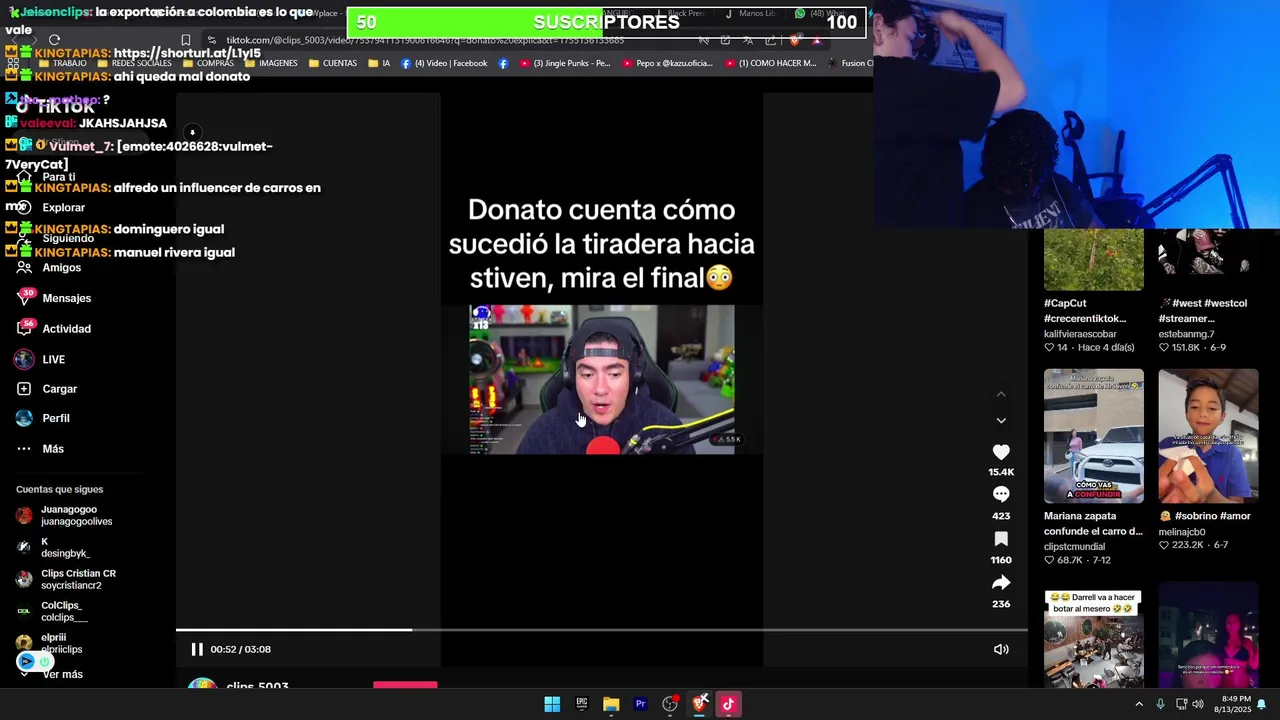Open followed account Clips Cristian CR
Screen dimensions: 1280x720
(68, 579)
